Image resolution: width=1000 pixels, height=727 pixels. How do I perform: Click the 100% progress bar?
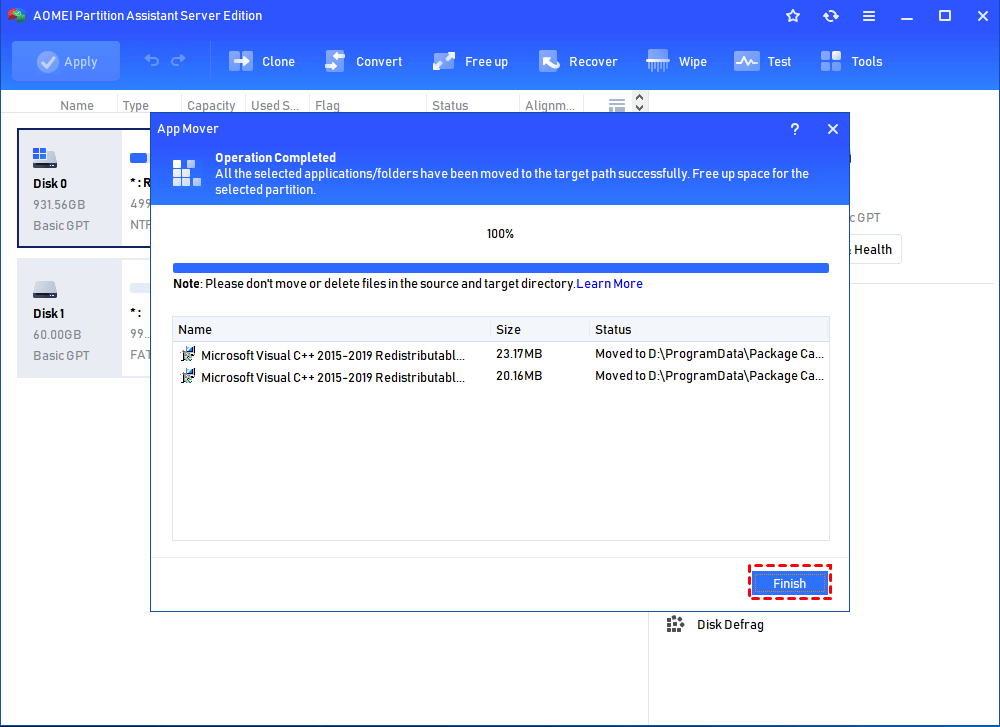(501, 268)
